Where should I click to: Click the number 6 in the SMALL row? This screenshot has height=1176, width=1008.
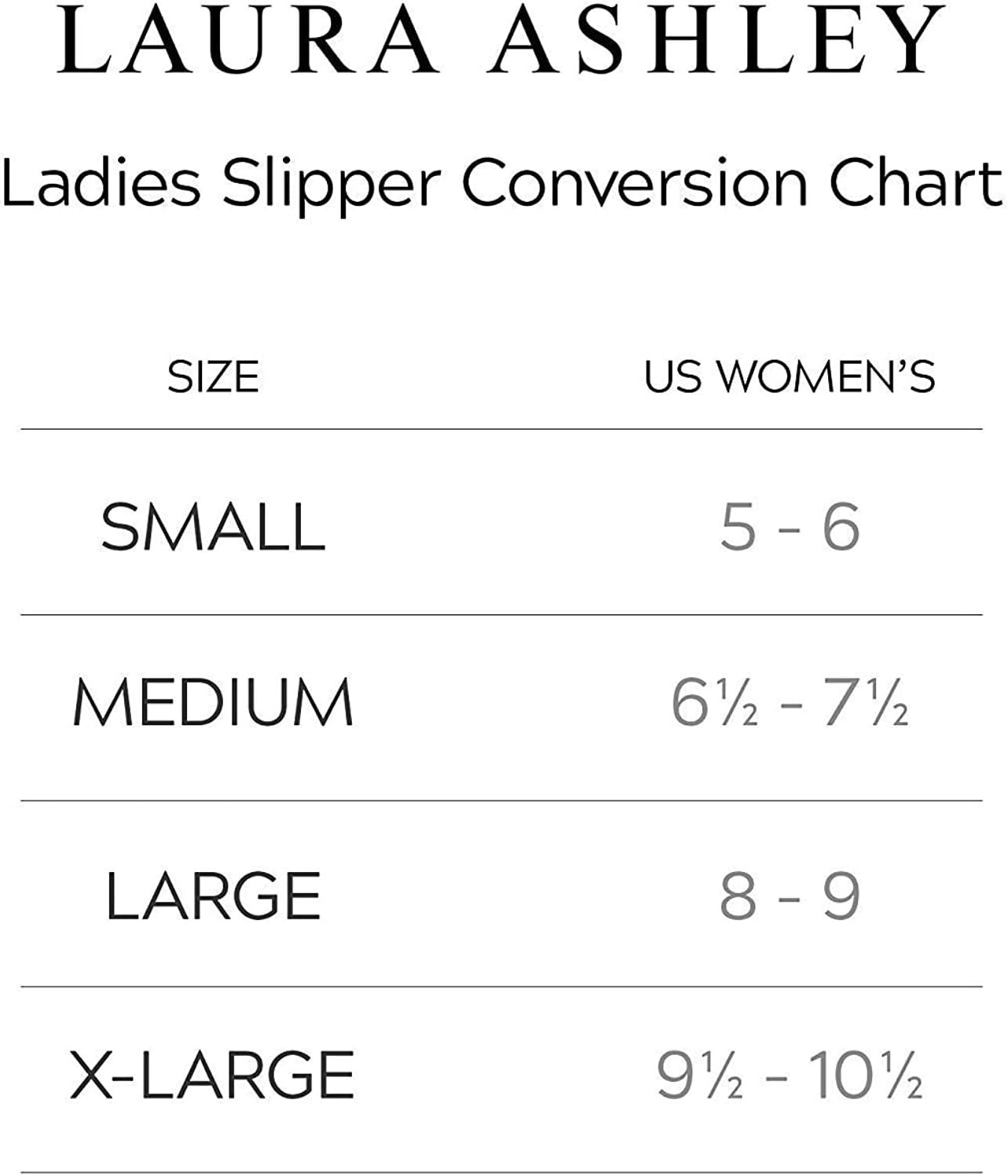[841, 526]
